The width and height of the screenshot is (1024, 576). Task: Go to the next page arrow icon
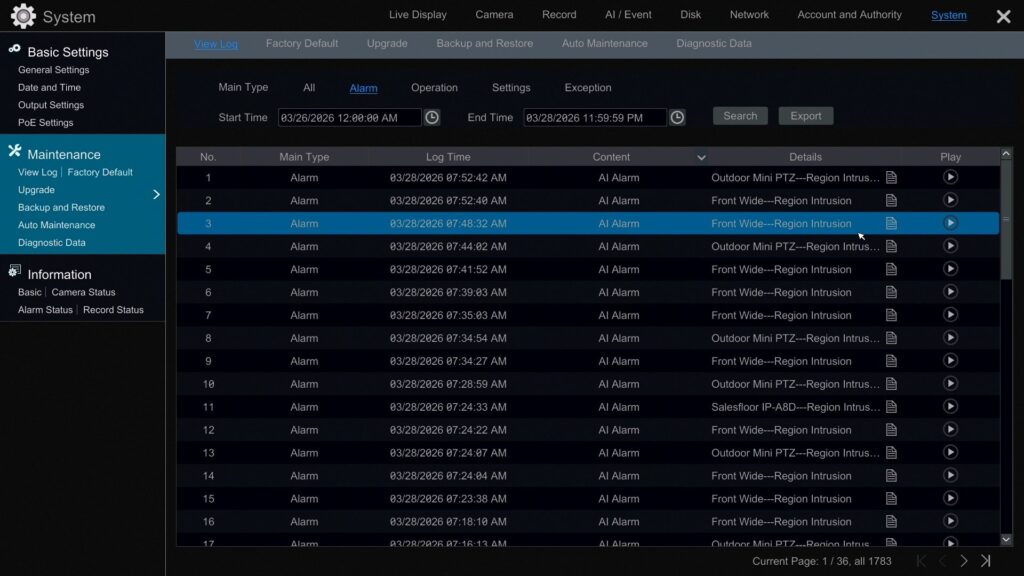(963, 561)
